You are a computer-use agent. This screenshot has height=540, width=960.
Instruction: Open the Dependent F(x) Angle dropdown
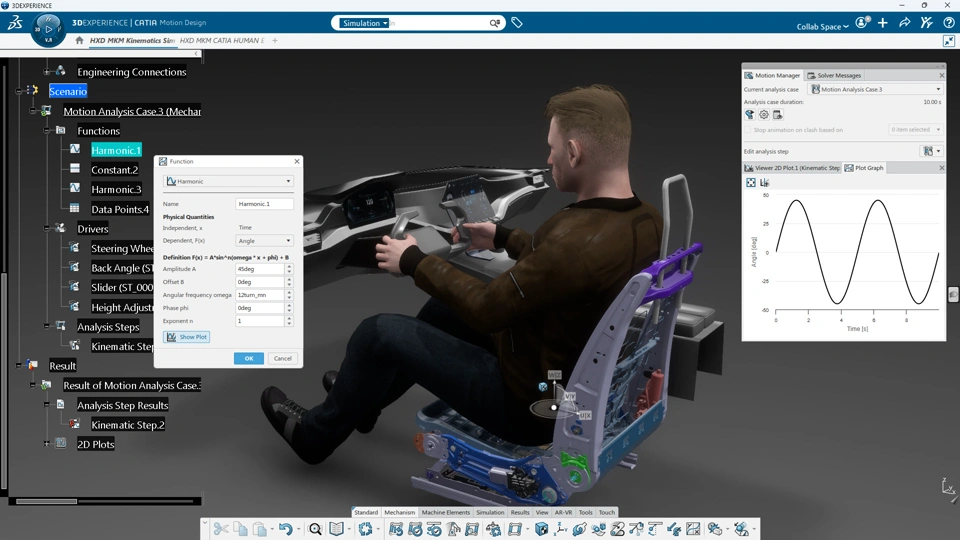pyautogui.click(x=264, y=241)
